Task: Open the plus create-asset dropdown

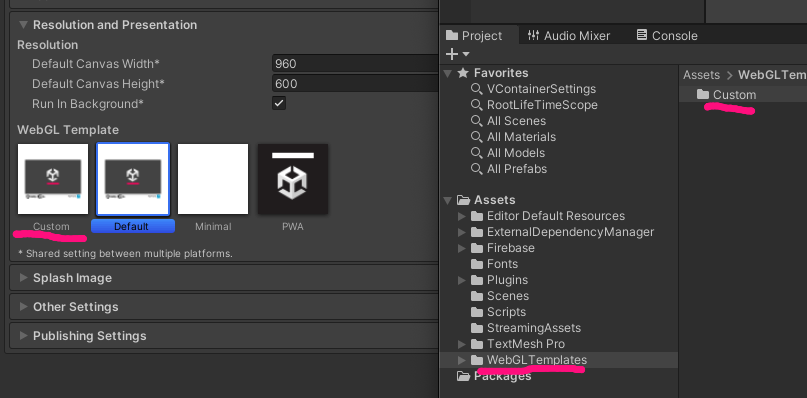Action: (x=458, y=54)
